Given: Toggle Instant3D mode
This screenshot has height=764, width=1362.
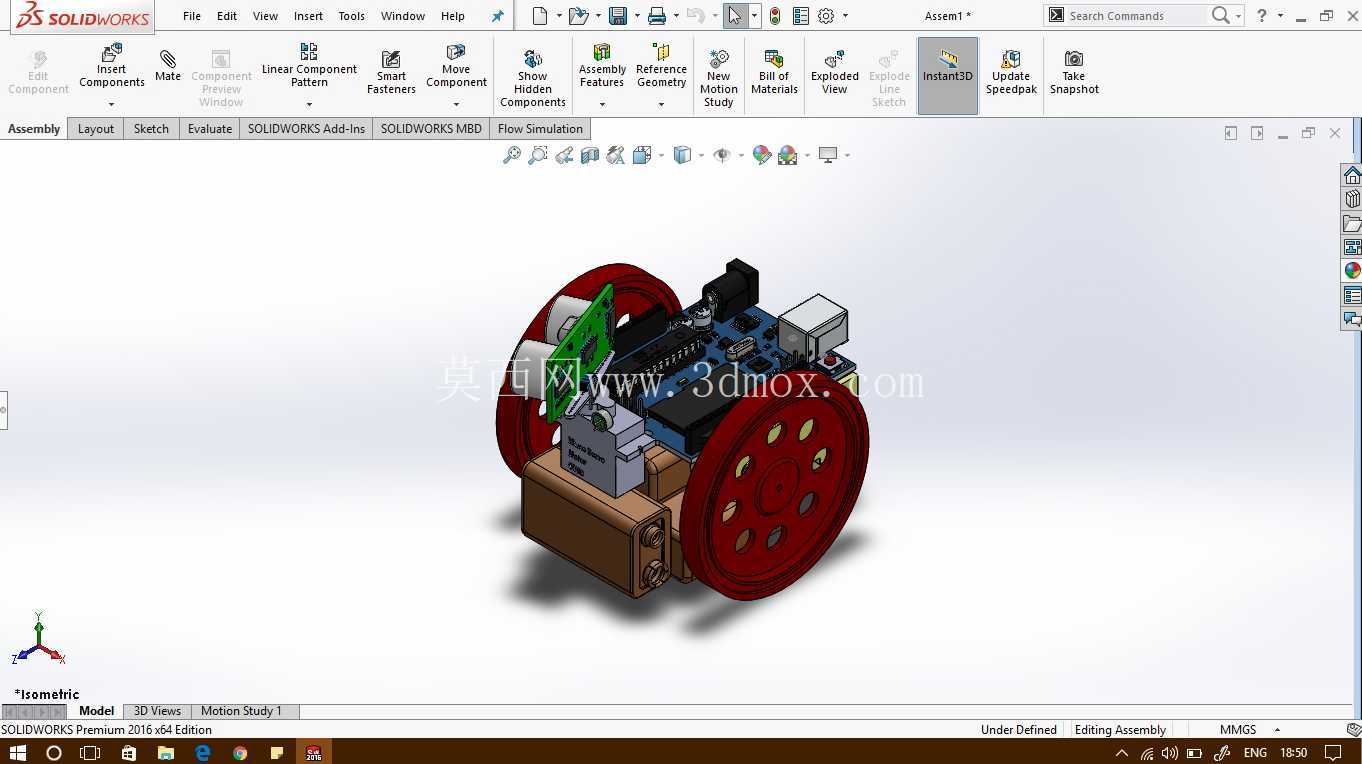Looking at the screenshot, I should point(948,76).
